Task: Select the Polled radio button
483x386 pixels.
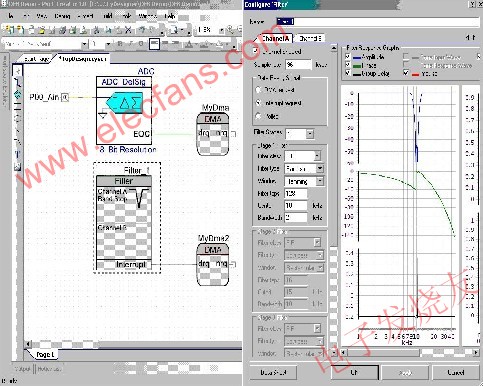Action: coord(258,116)
